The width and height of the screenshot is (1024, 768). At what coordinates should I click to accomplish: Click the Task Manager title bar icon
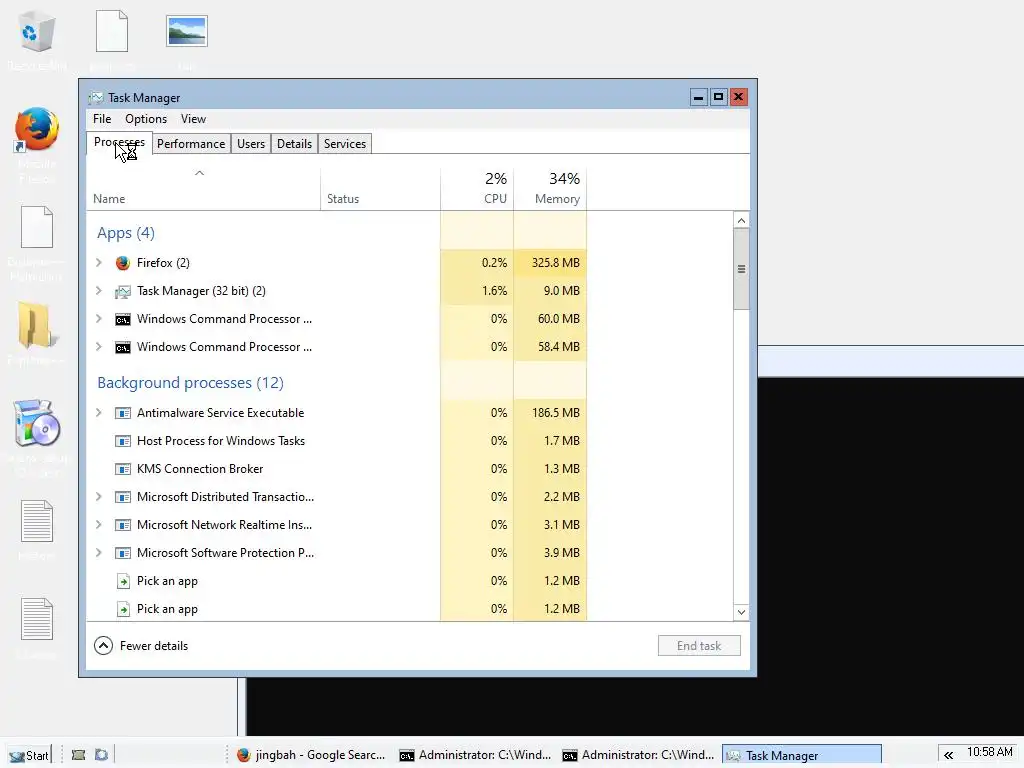click(96, 98)
